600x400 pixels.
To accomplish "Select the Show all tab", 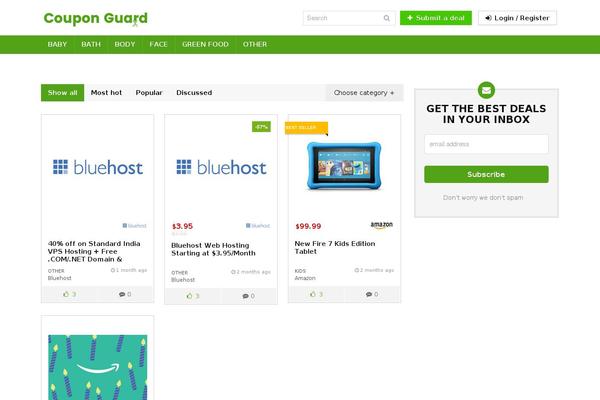I will pos(62,93).
